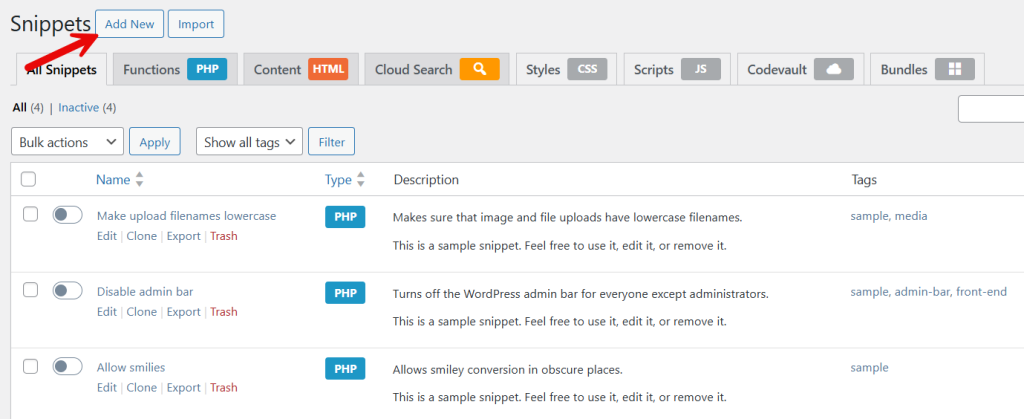This screenshot has height=419, width=1024.
Task: Activate Make upload filenames lowercase snippet
Action: tap(67, 215)
